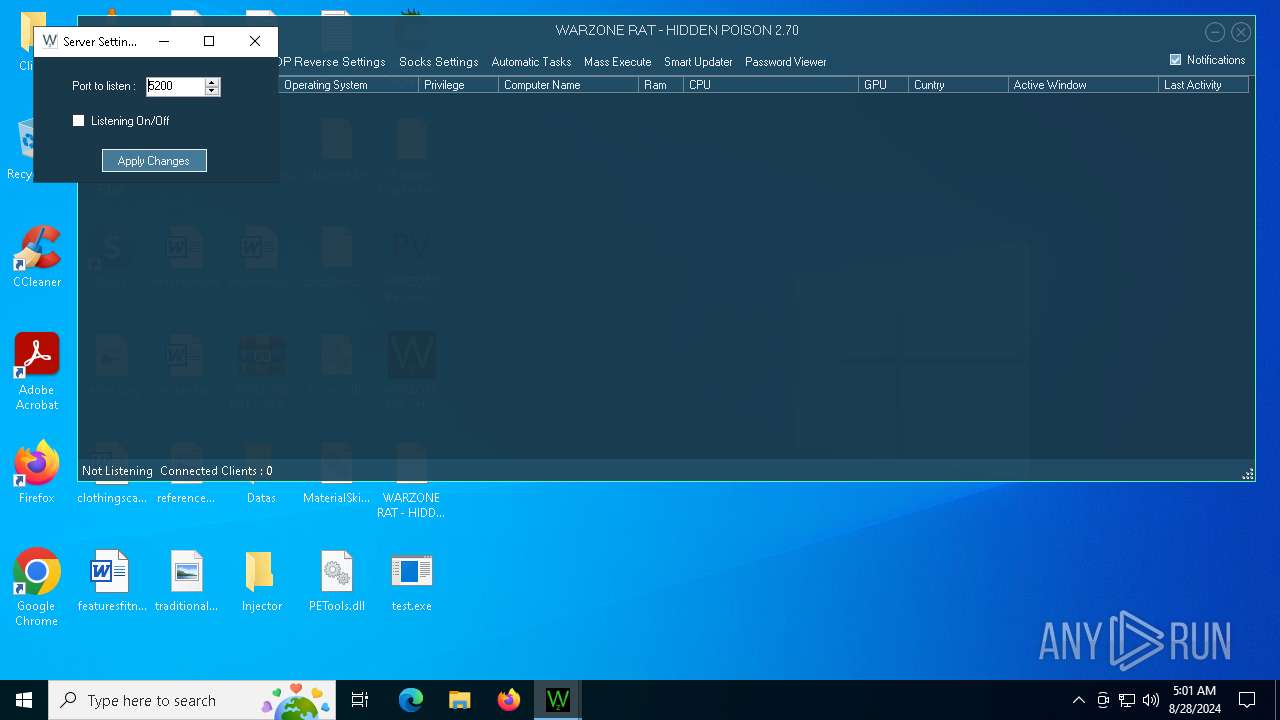Open CCleaner desktop shortcut
The height and width of the screenshot is (720, 1280).
coord(37,257)
